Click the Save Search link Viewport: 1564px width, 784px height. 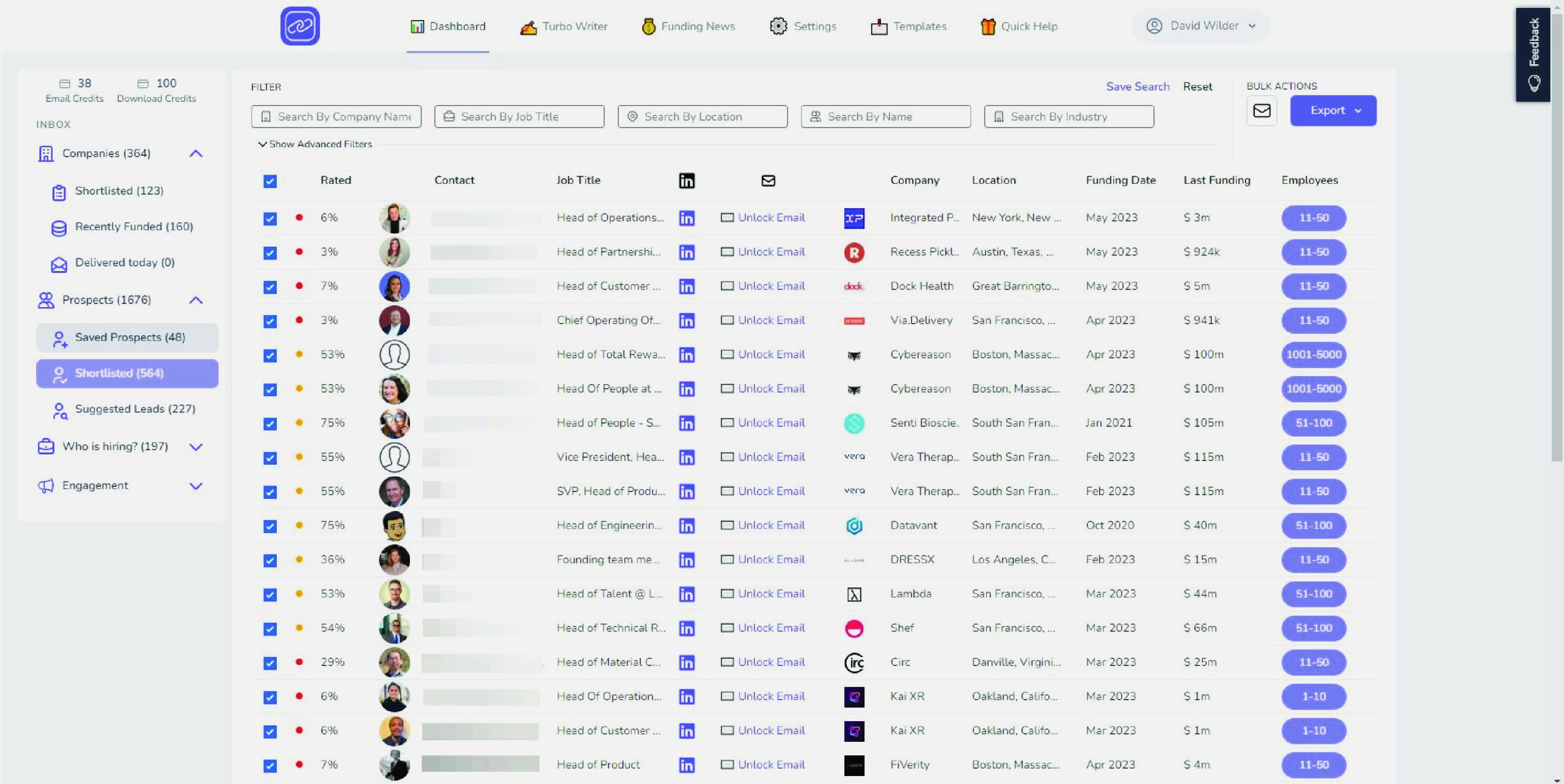[1138, 86]
